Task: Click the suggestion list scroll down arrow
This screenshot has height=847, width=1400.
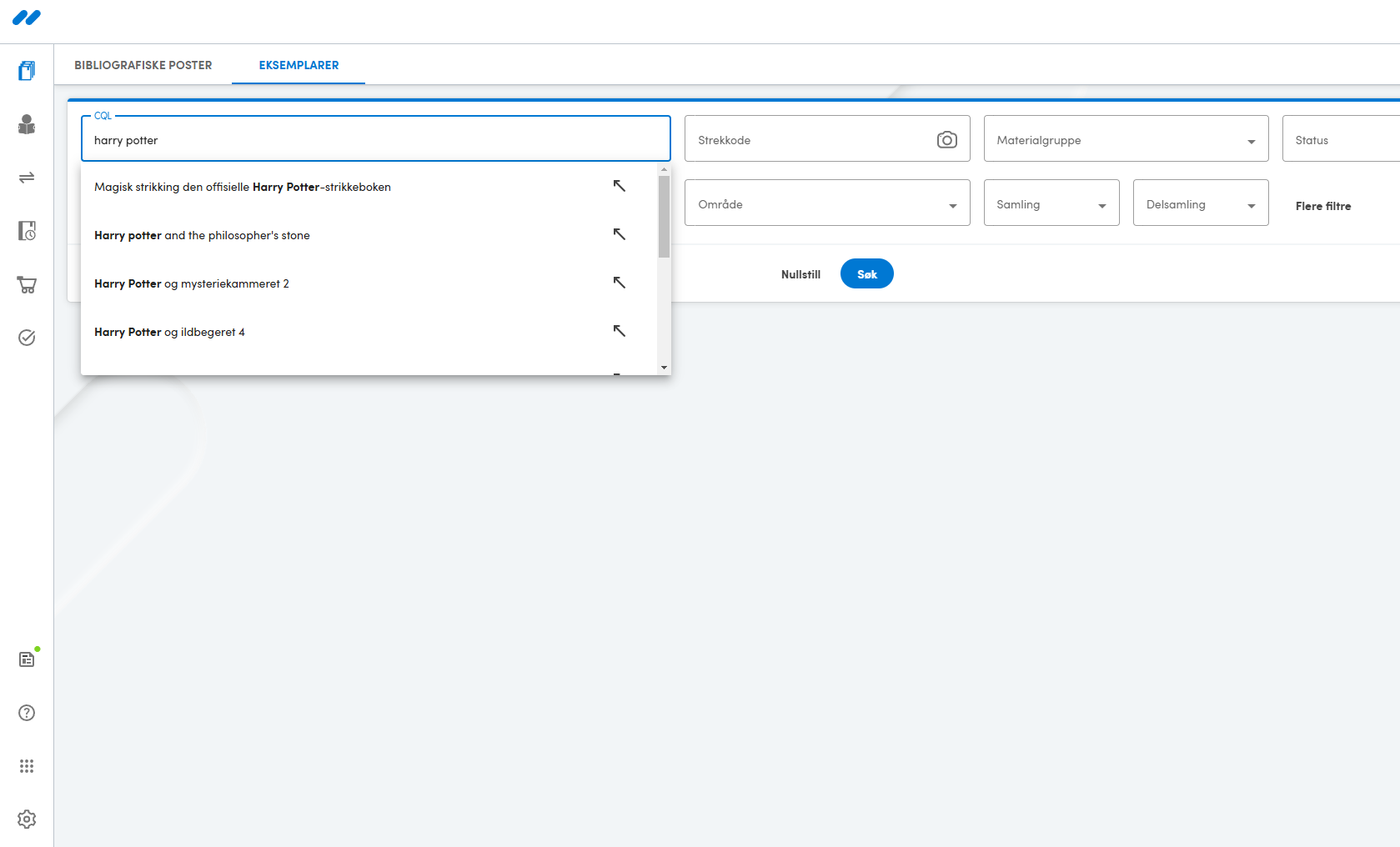Action: tap(664, 368)
